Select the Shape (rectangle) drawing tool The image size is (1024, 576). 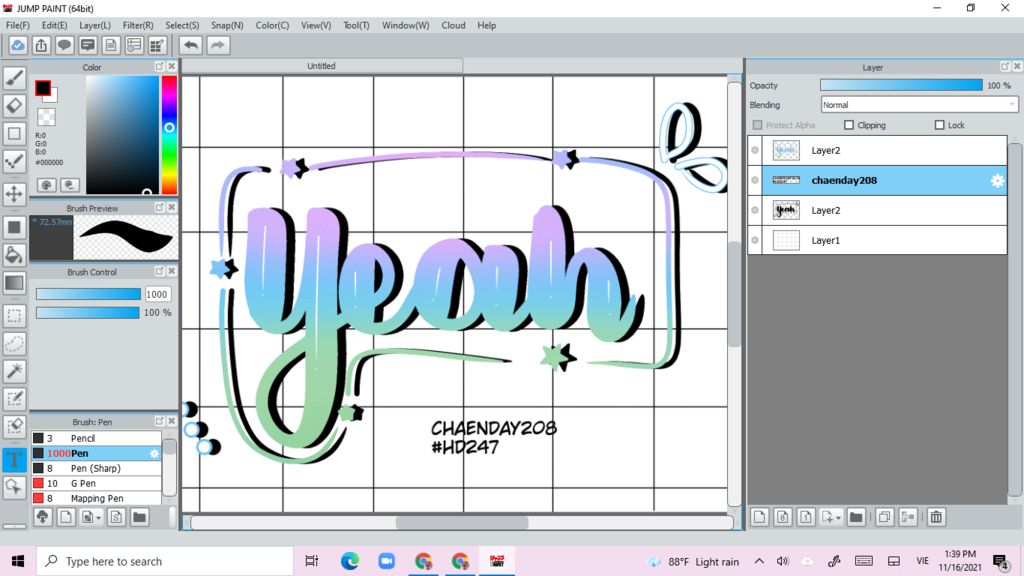tap(14, 133)
